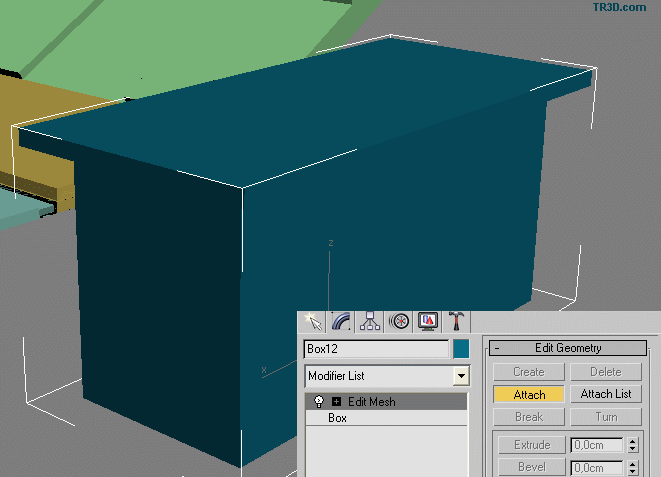Open the Motion panel tab
This screenshot has width=661, height=477.
coord(400,321)
